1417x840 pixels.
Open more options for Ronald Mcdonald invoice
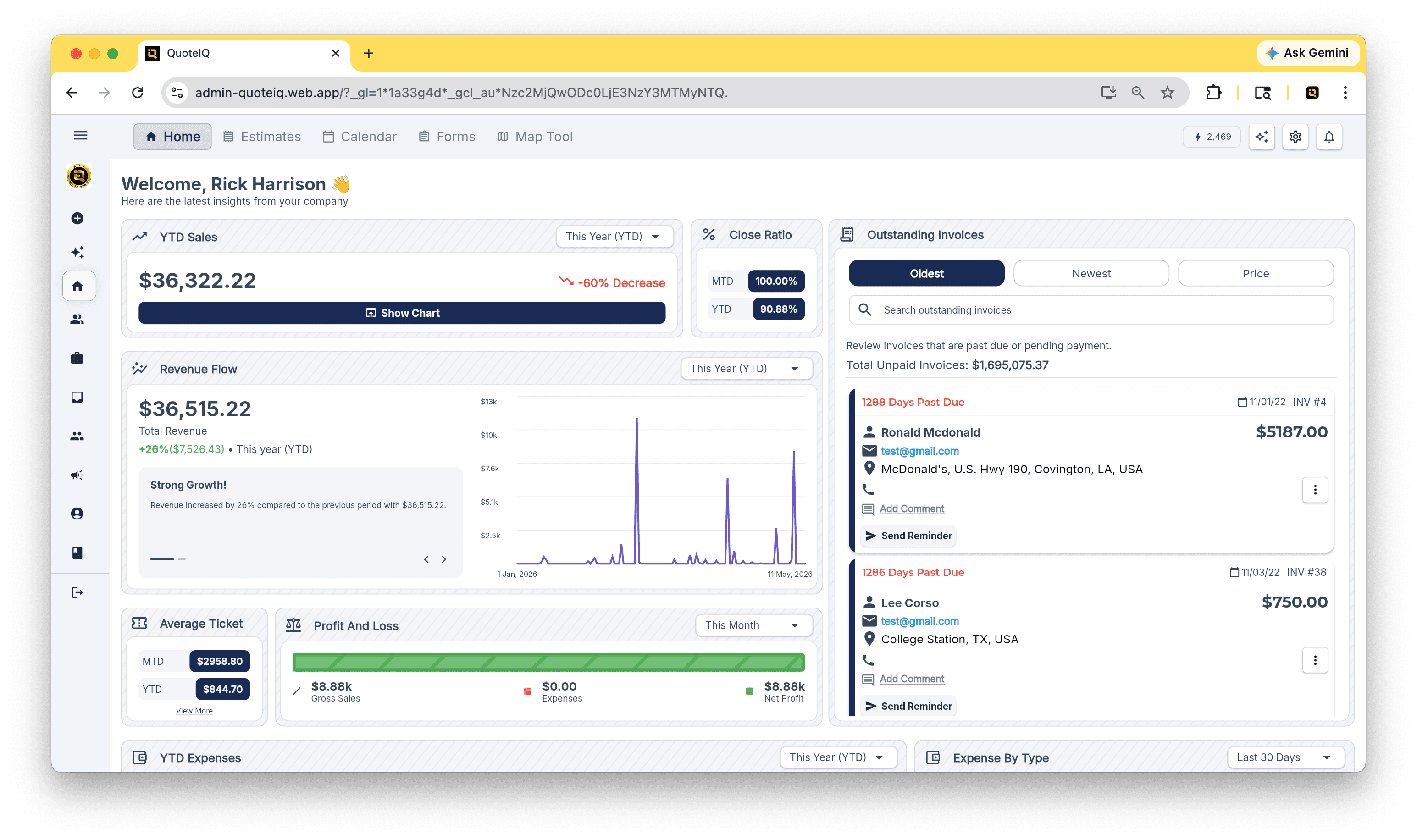(1315, 490)
